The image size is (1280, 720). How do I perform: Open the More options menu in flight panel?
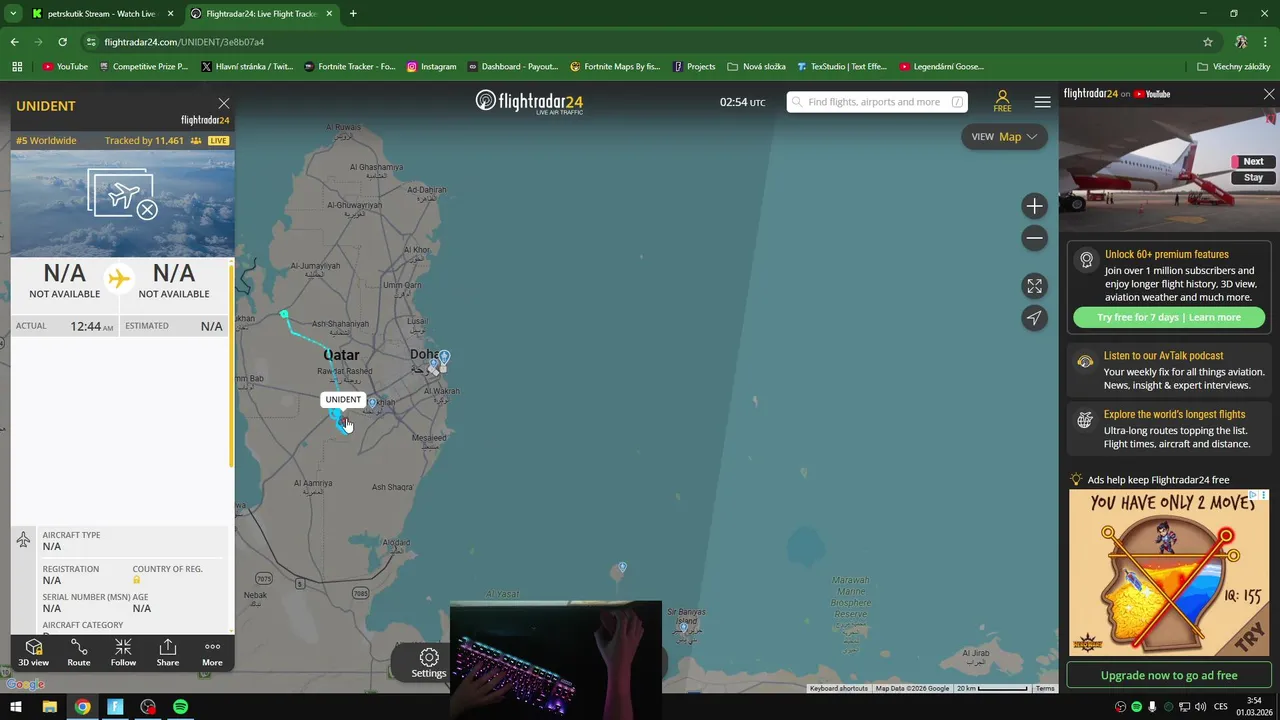point(212,653)
